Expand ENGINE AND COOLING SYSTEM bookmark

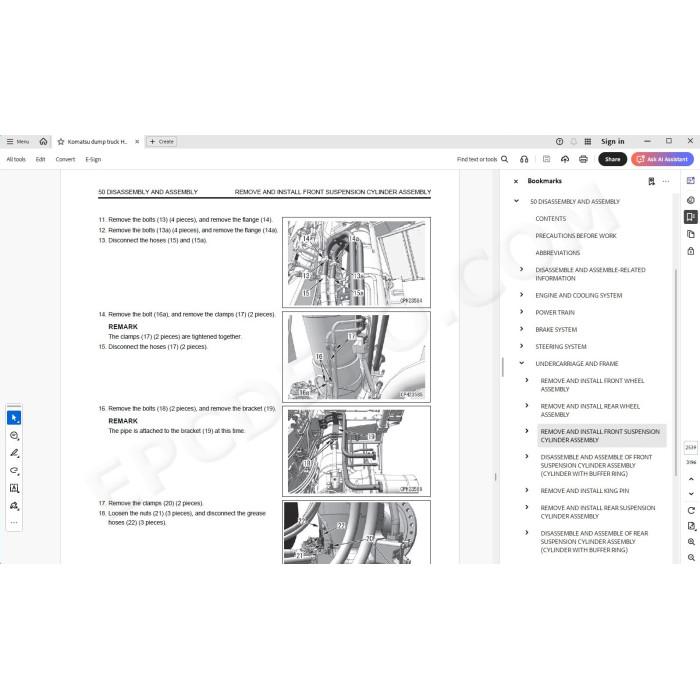[521, 295]
